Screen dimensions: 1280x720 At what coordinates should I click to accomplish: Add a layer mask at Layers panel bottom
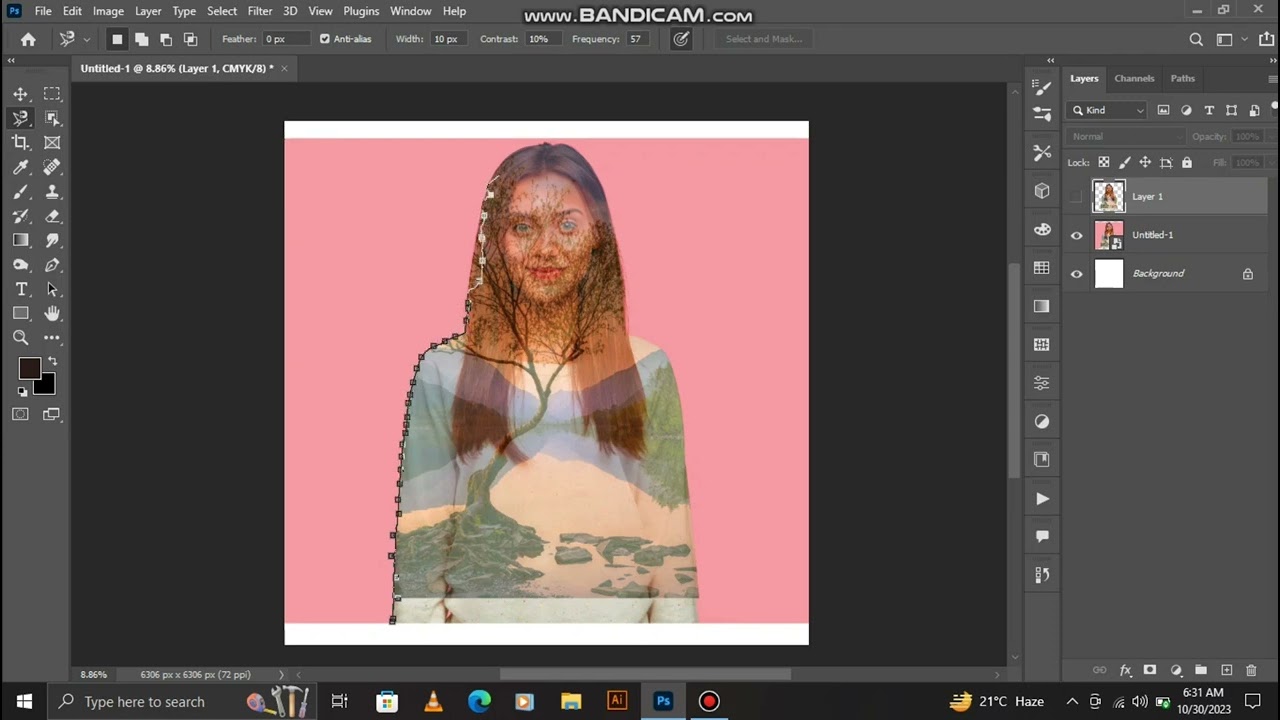pos(1150,670)
